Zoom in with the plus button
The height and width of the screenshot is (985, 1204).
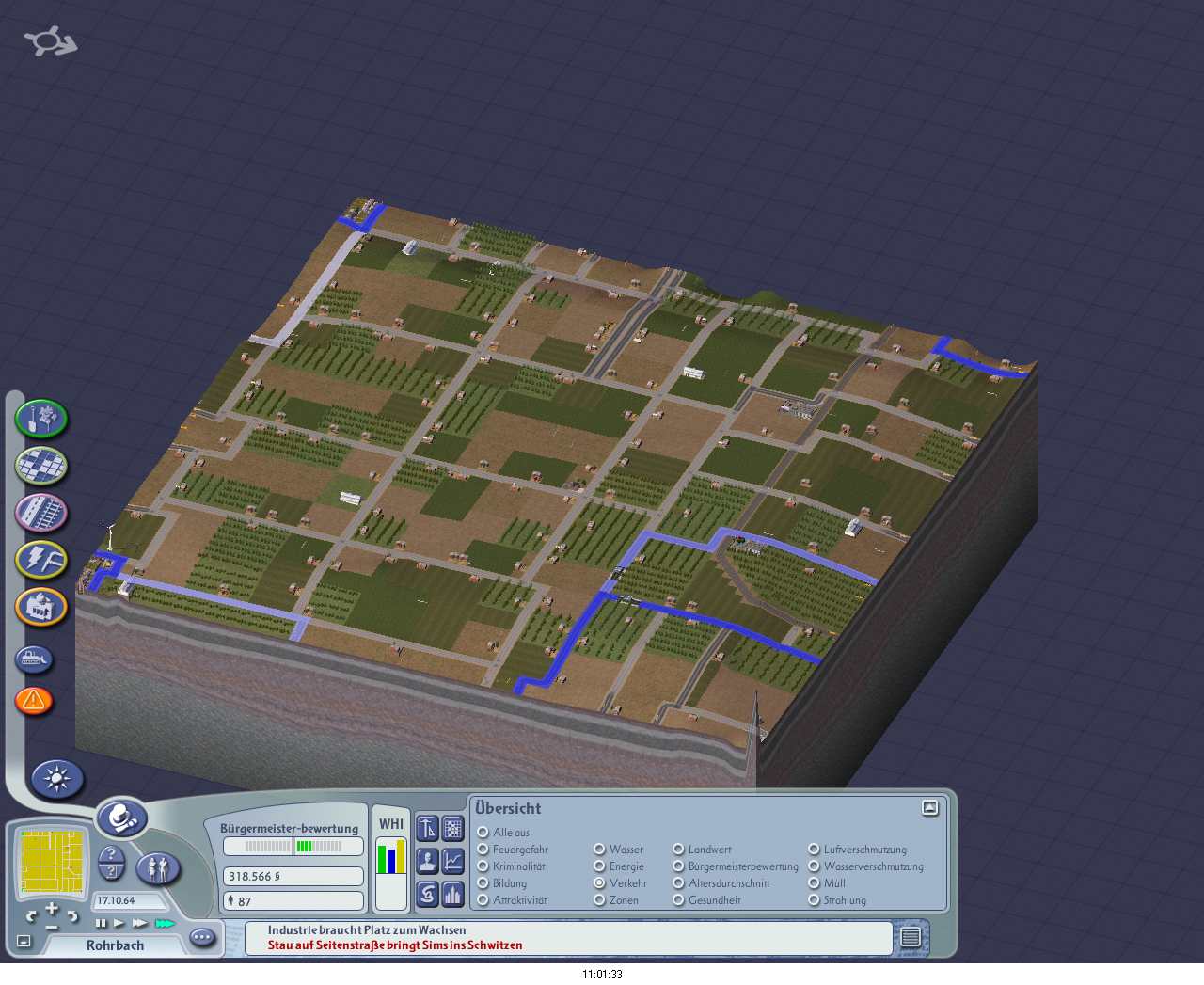click(x=52, y=909)
